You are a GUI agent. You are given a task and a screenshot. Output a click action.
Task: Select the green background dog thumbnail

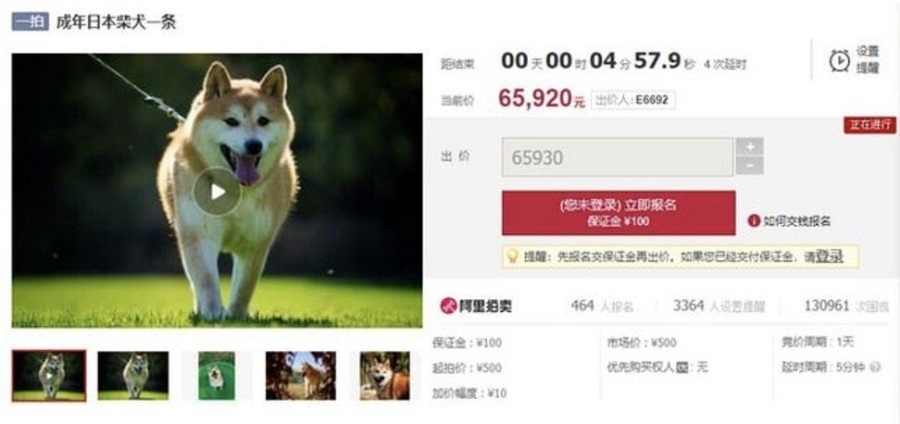click(x=216, y=376)
